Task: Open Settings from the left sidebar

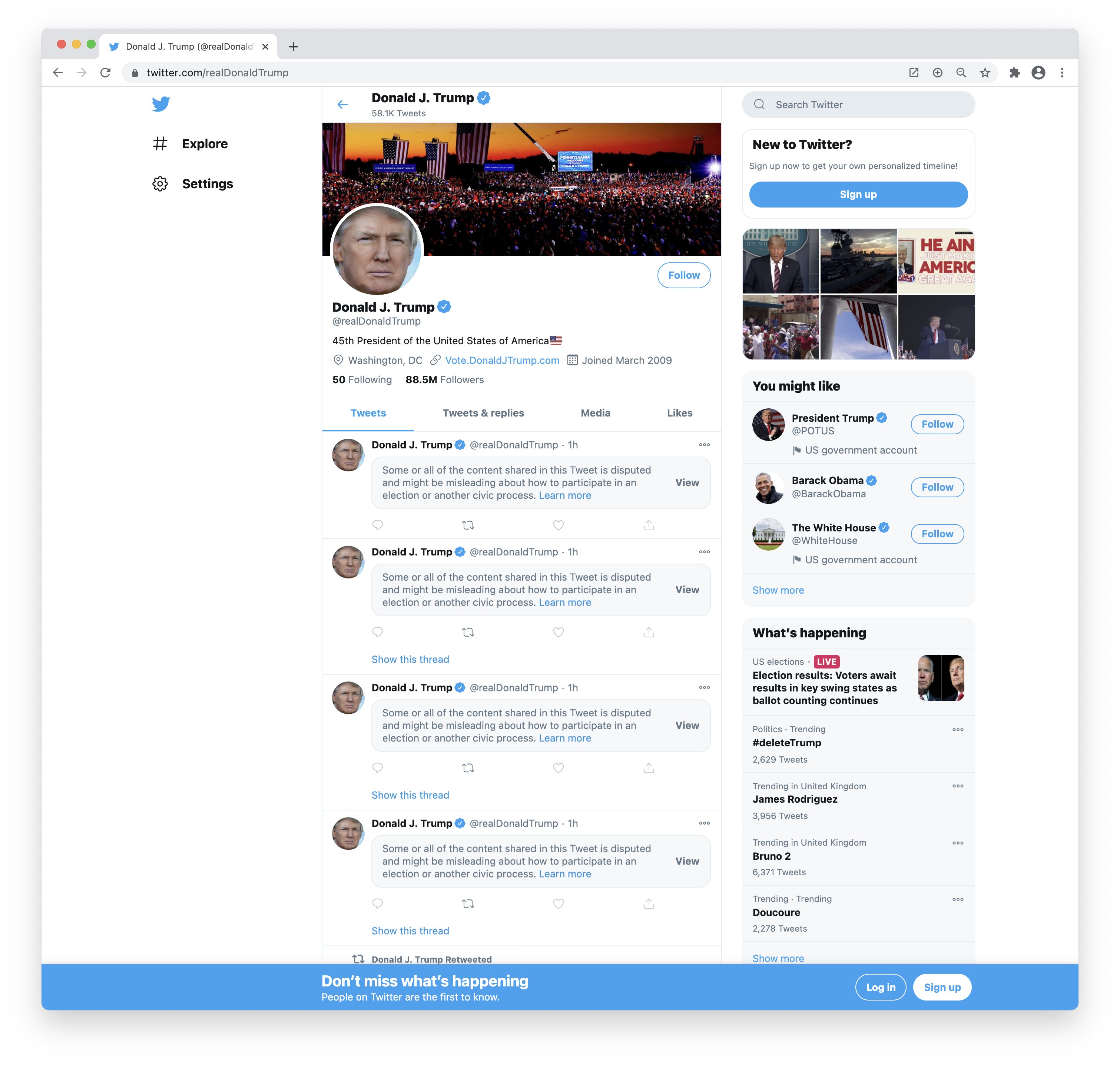Action: [192, 184]
